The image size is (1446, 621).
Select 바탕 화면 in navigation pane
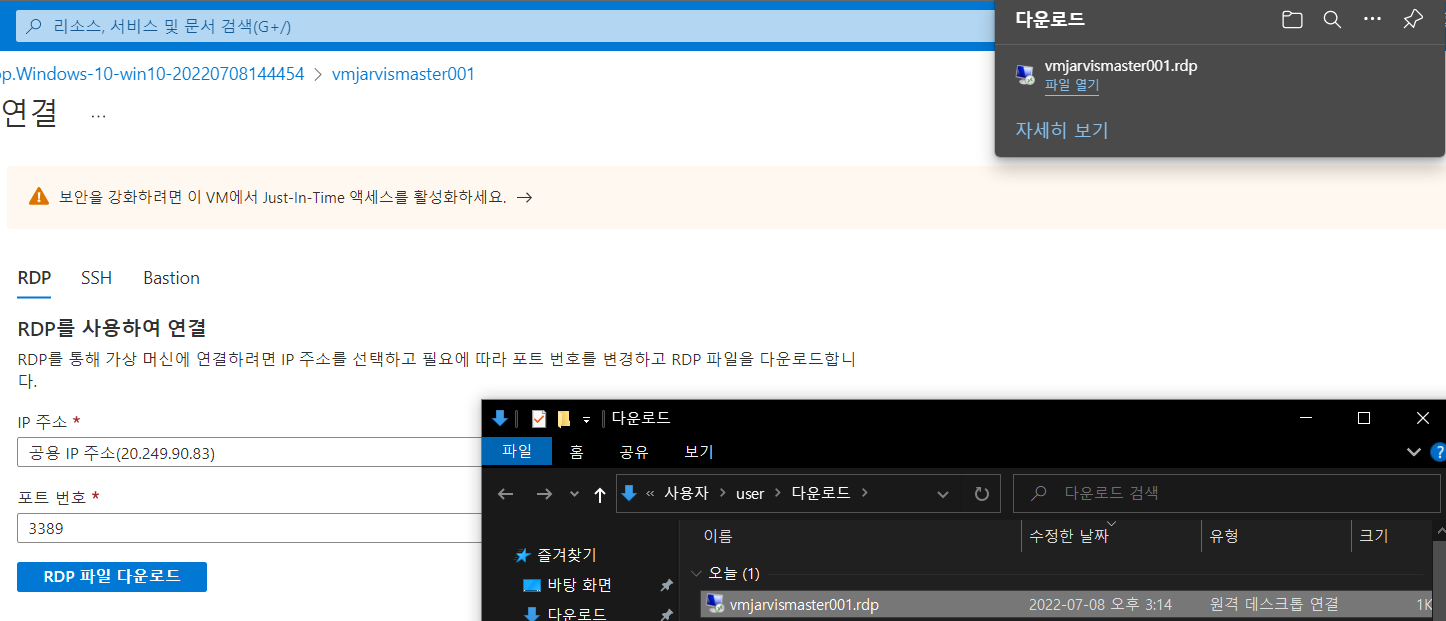[x=579, y=585]
